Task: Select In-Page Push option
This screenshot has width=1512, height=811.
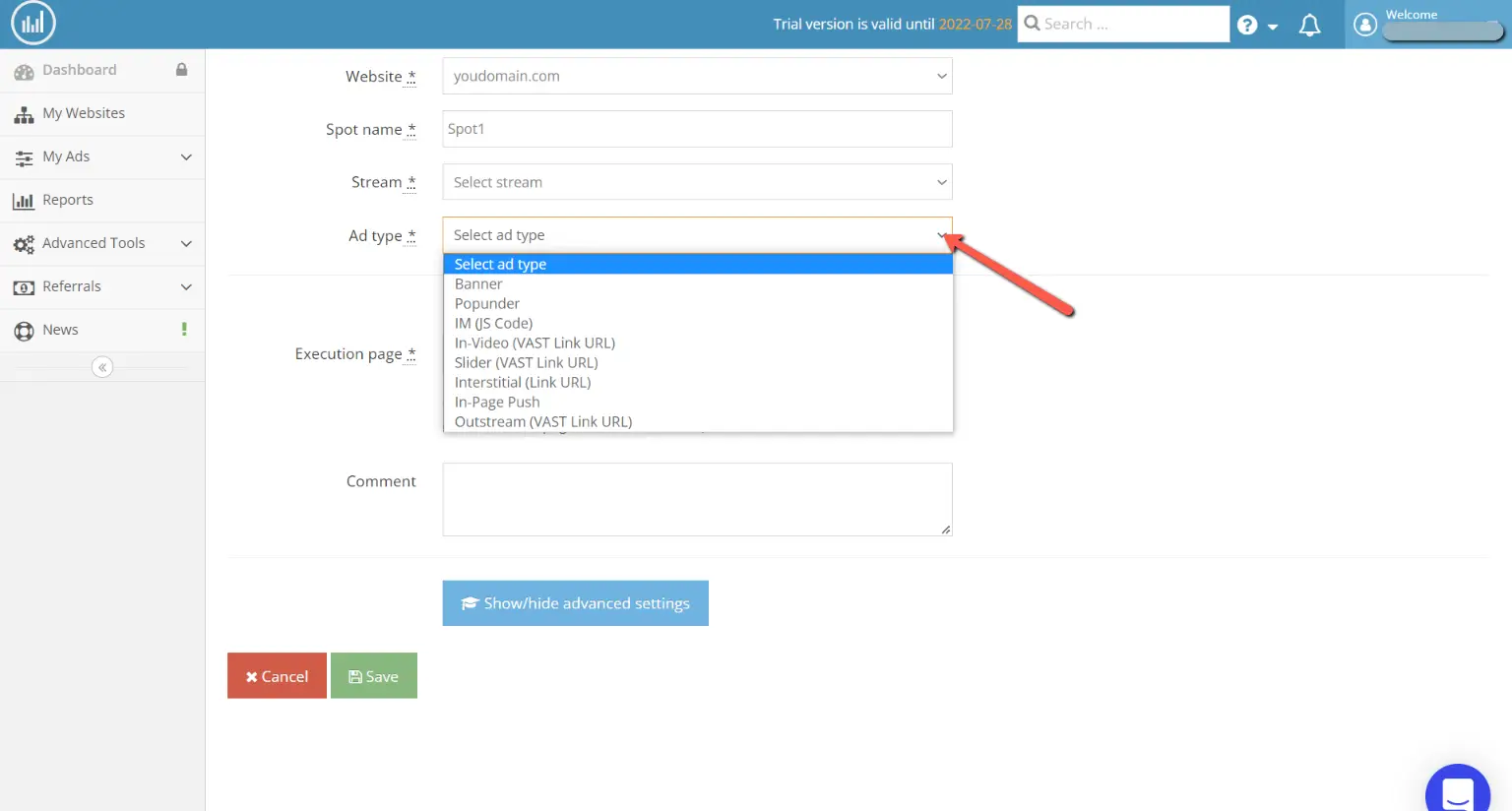Action: (x=698, y=402)
